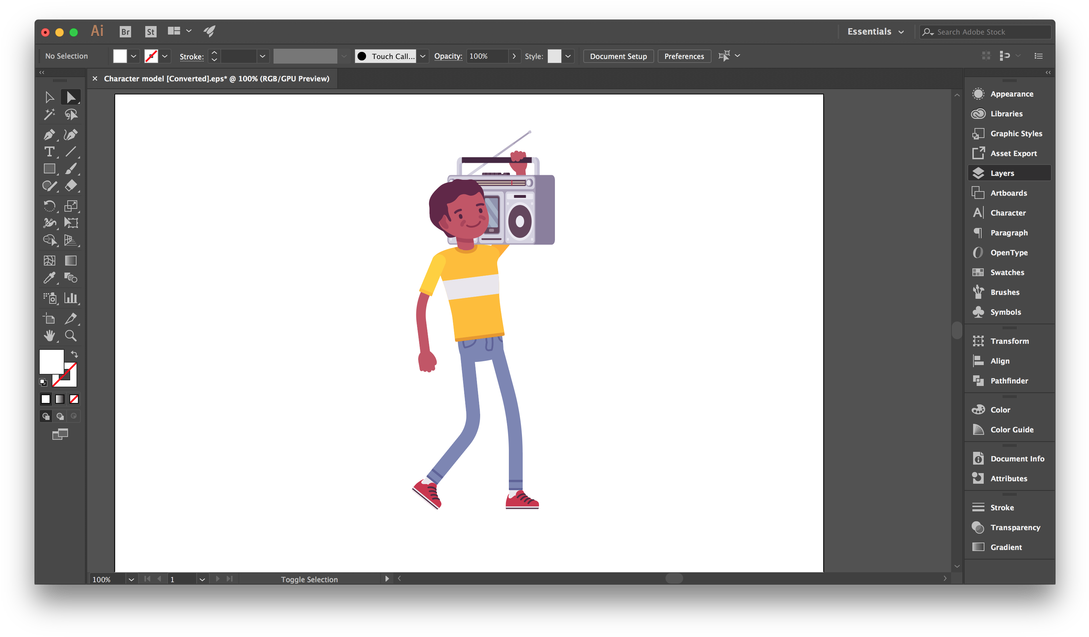Set None mode below fill swatch

[x=74, y=399]
